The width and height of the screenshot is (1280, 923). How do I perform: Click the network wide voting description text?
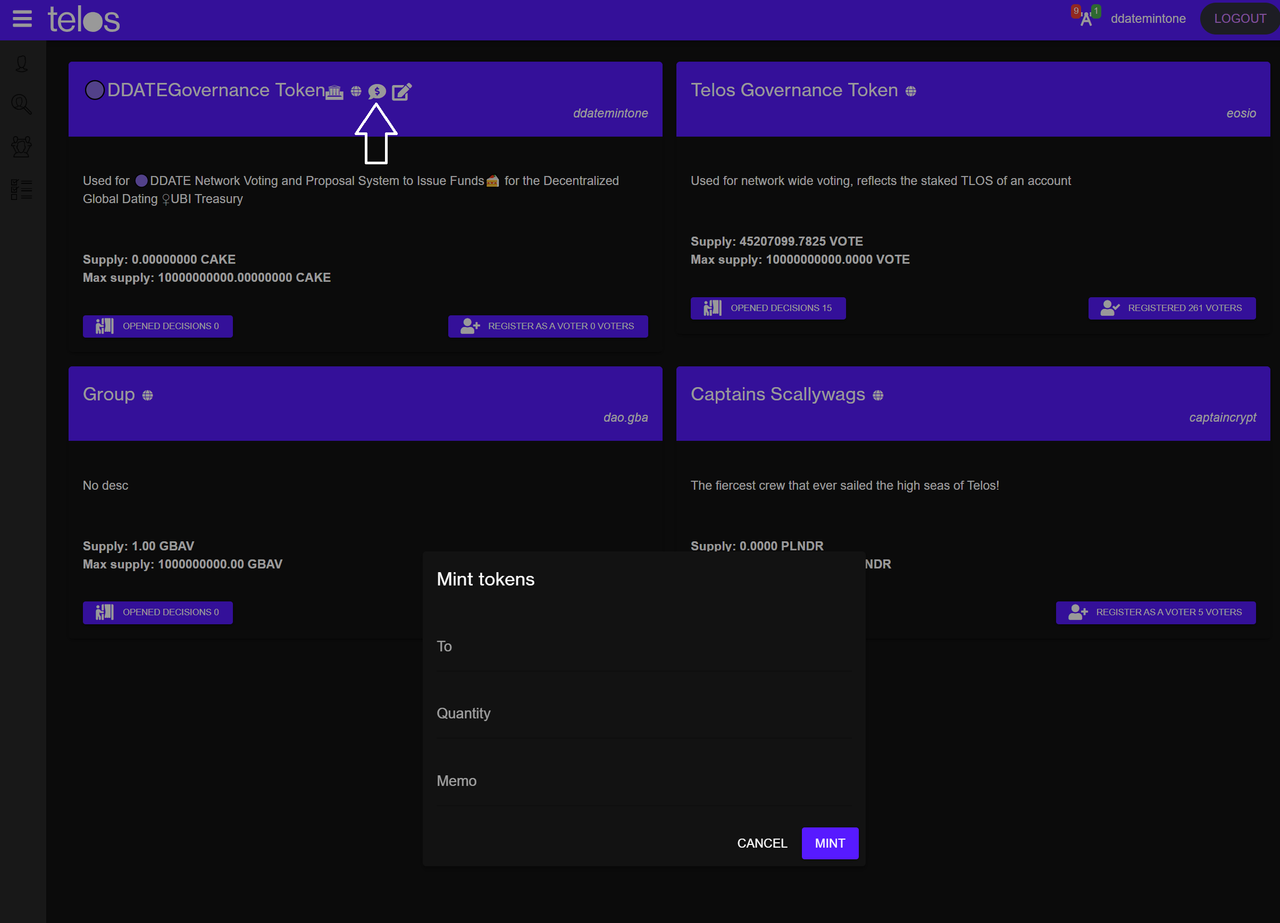point(881,181)
